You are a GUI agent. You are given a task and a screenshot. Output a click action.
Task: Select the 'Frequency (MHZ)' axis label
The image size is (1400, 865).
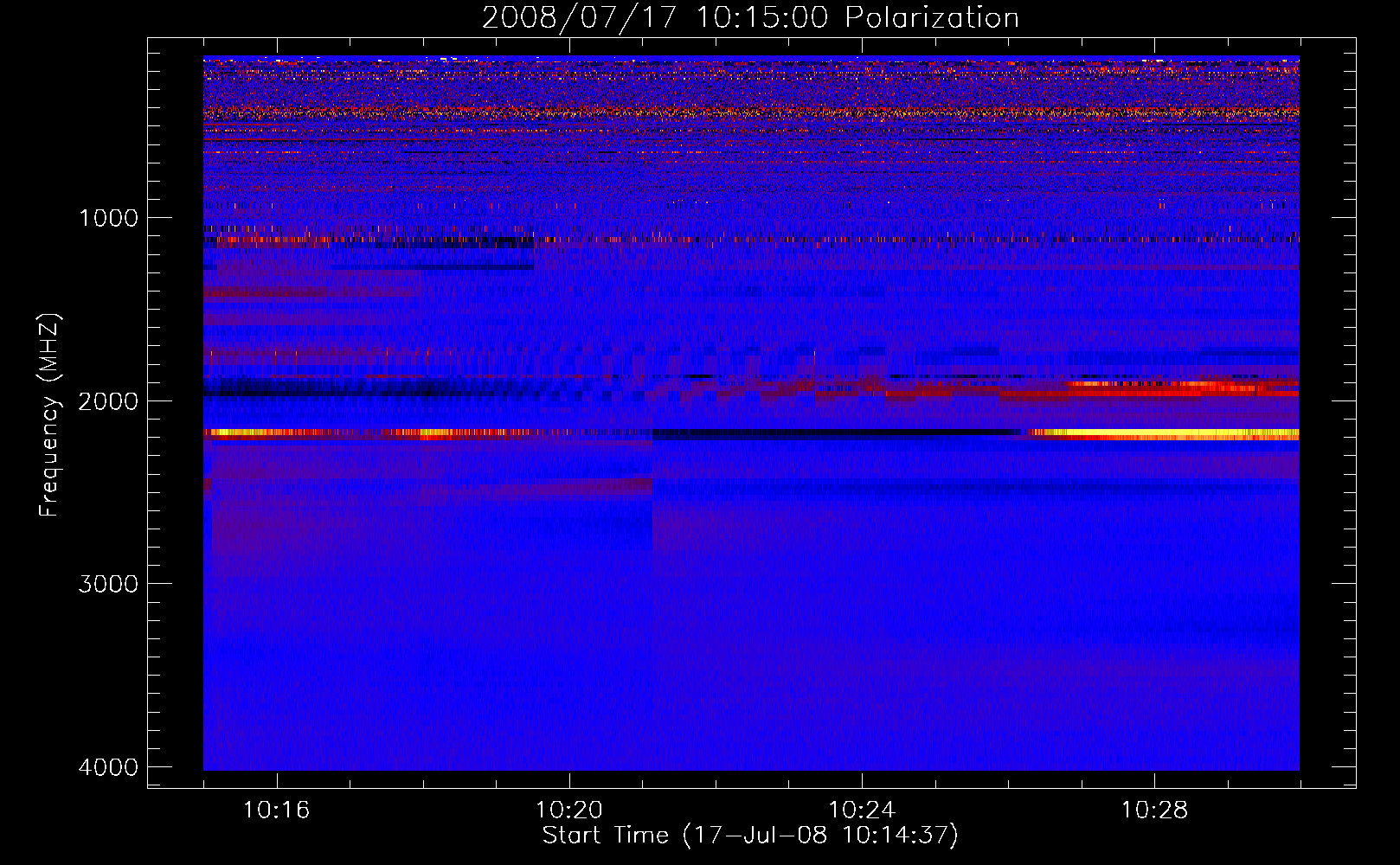(50, 415)
